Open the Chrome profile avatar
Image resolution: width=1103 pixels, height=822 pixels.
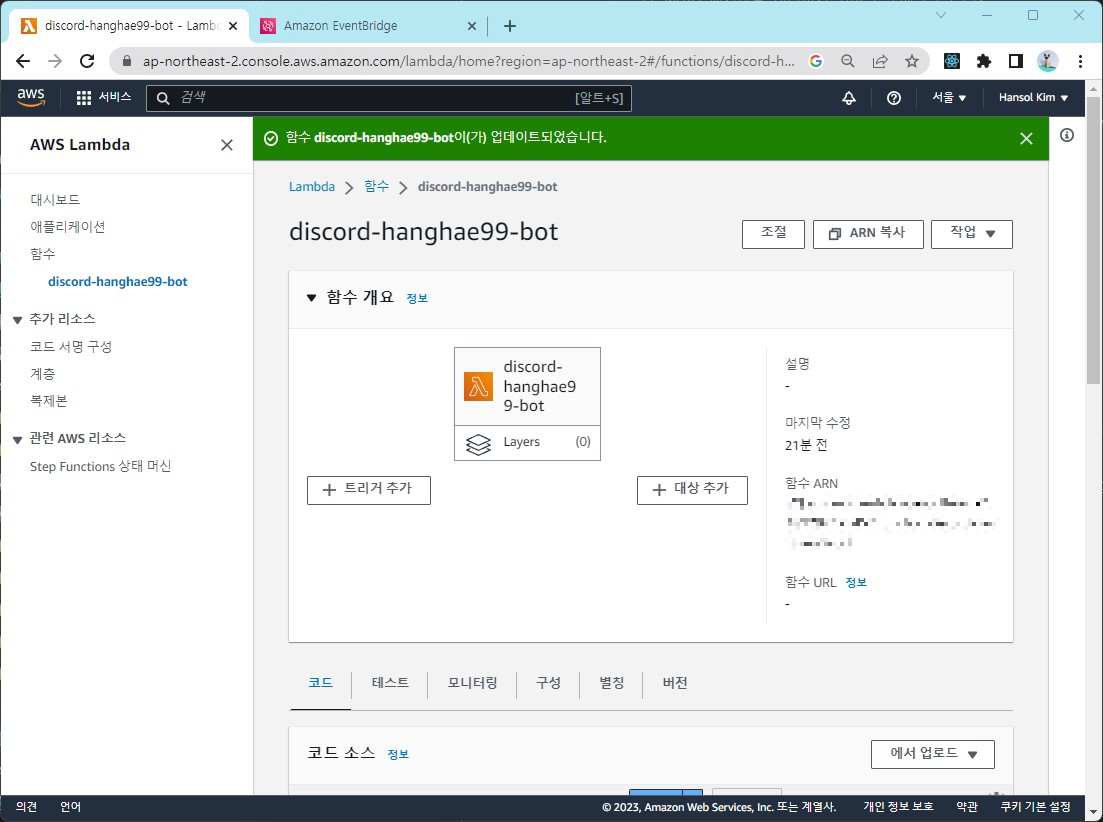pos(1047,61)
